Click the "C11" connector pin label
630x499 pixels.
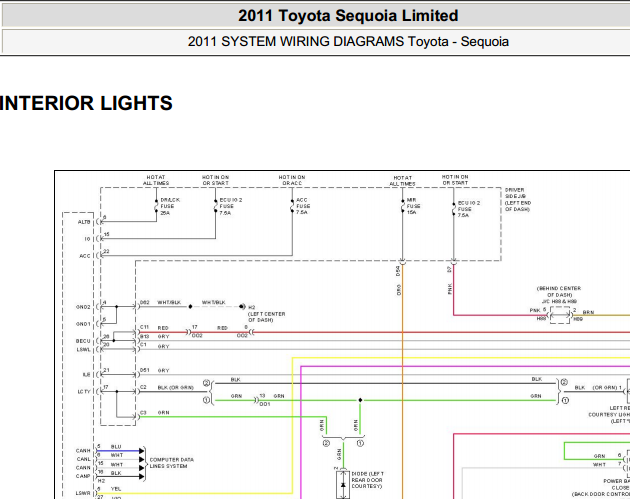point(144,327)
